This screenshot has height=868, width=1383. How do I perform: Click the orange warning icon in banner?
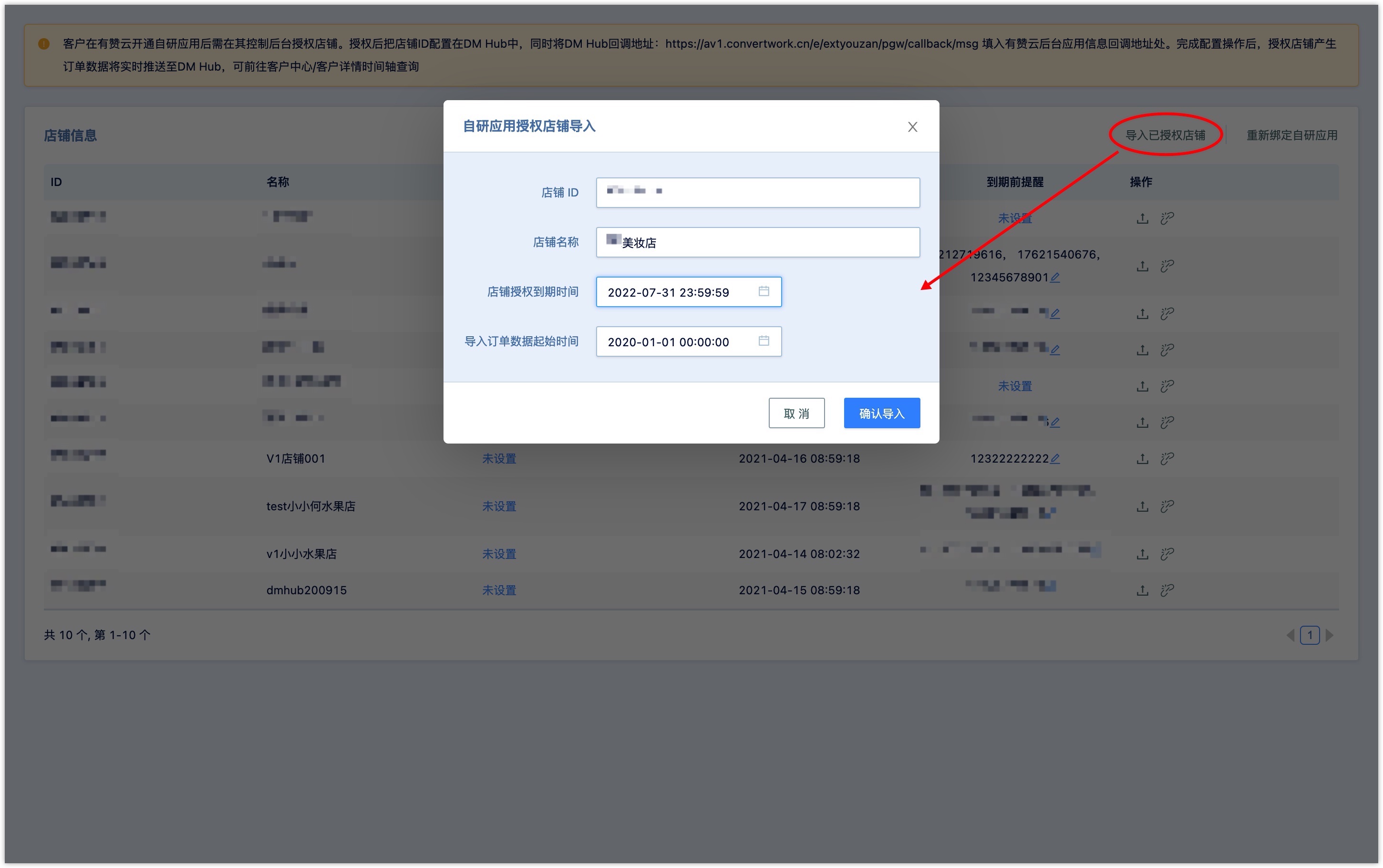[43, 43]
